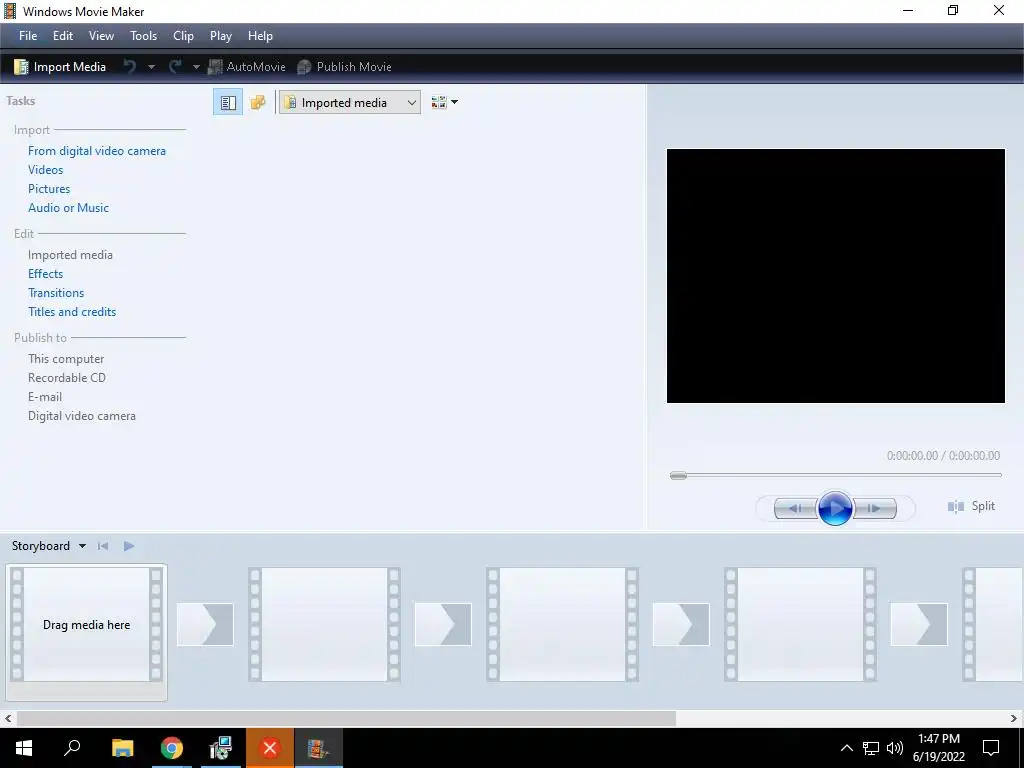Open the Transitions link
This screenshot has height=768, width=1024.
click(56, 293)
